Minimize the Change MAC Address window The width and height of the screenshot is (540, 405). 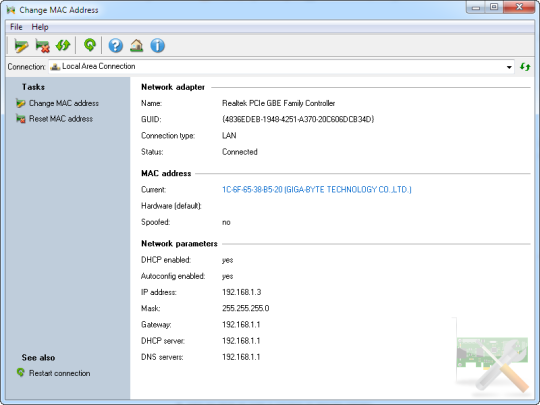point(476,7)
